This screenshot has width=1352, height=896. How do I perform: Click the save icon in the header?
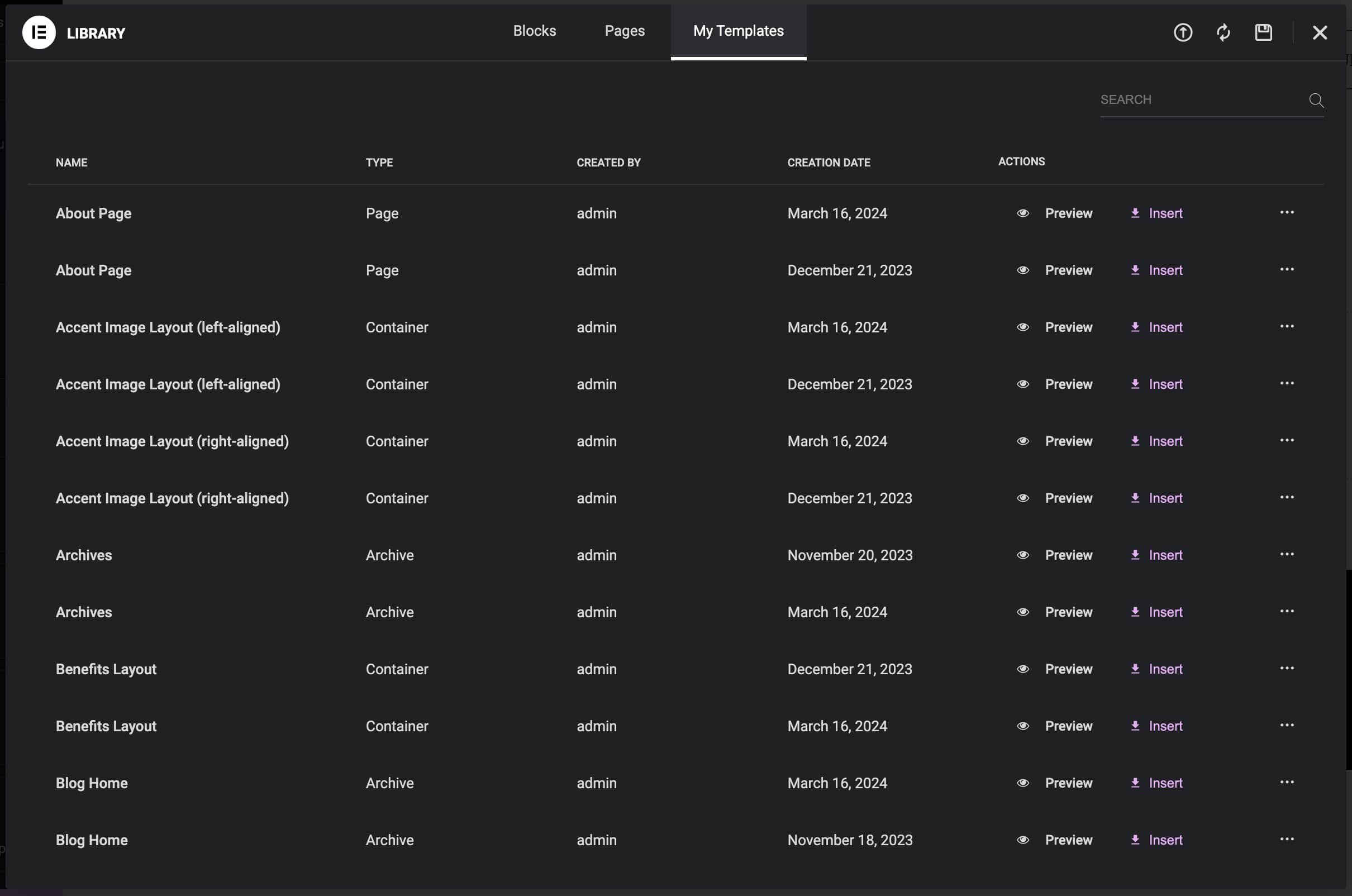point(1263,32)
